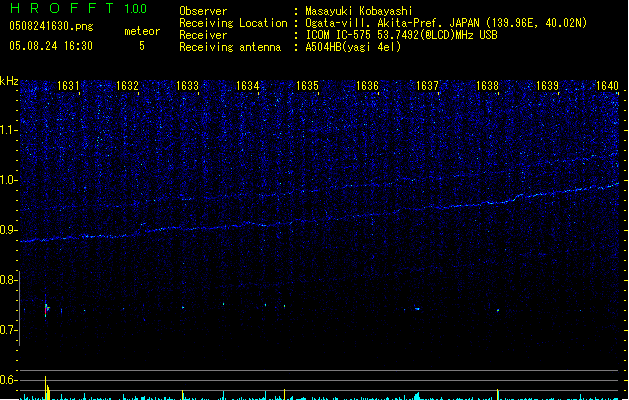Click the meteor count value 5

pos(141,46)
